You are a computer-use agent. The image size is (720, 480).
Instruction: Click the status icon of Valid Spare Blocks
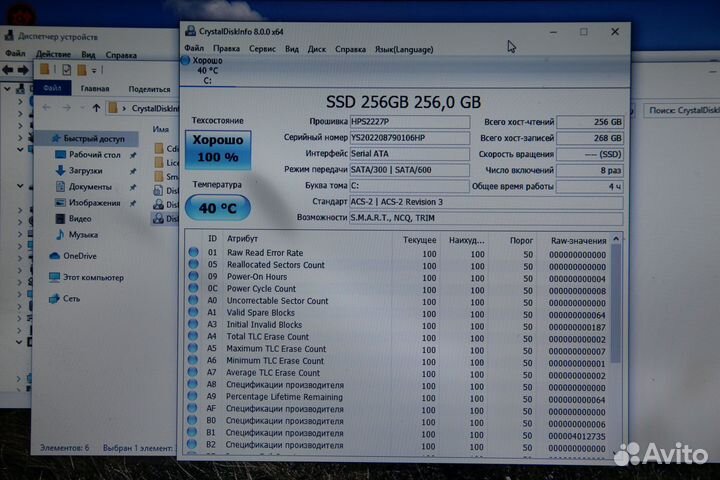coord(193,312)
